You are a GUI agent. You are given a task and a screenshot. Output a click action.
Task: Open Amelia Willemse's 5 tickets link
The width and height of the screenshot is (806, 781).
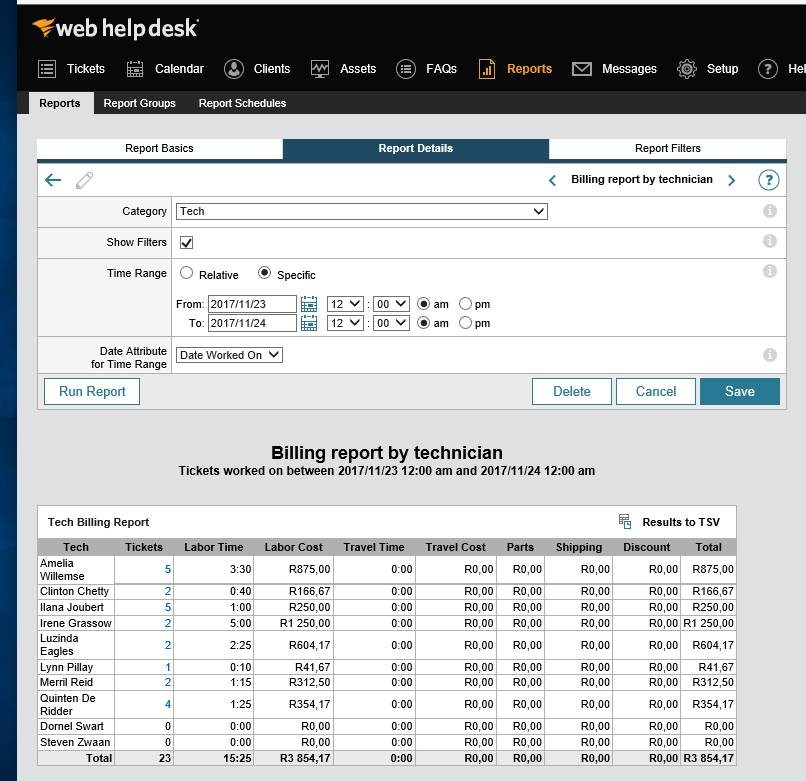[x=168, y=569]
